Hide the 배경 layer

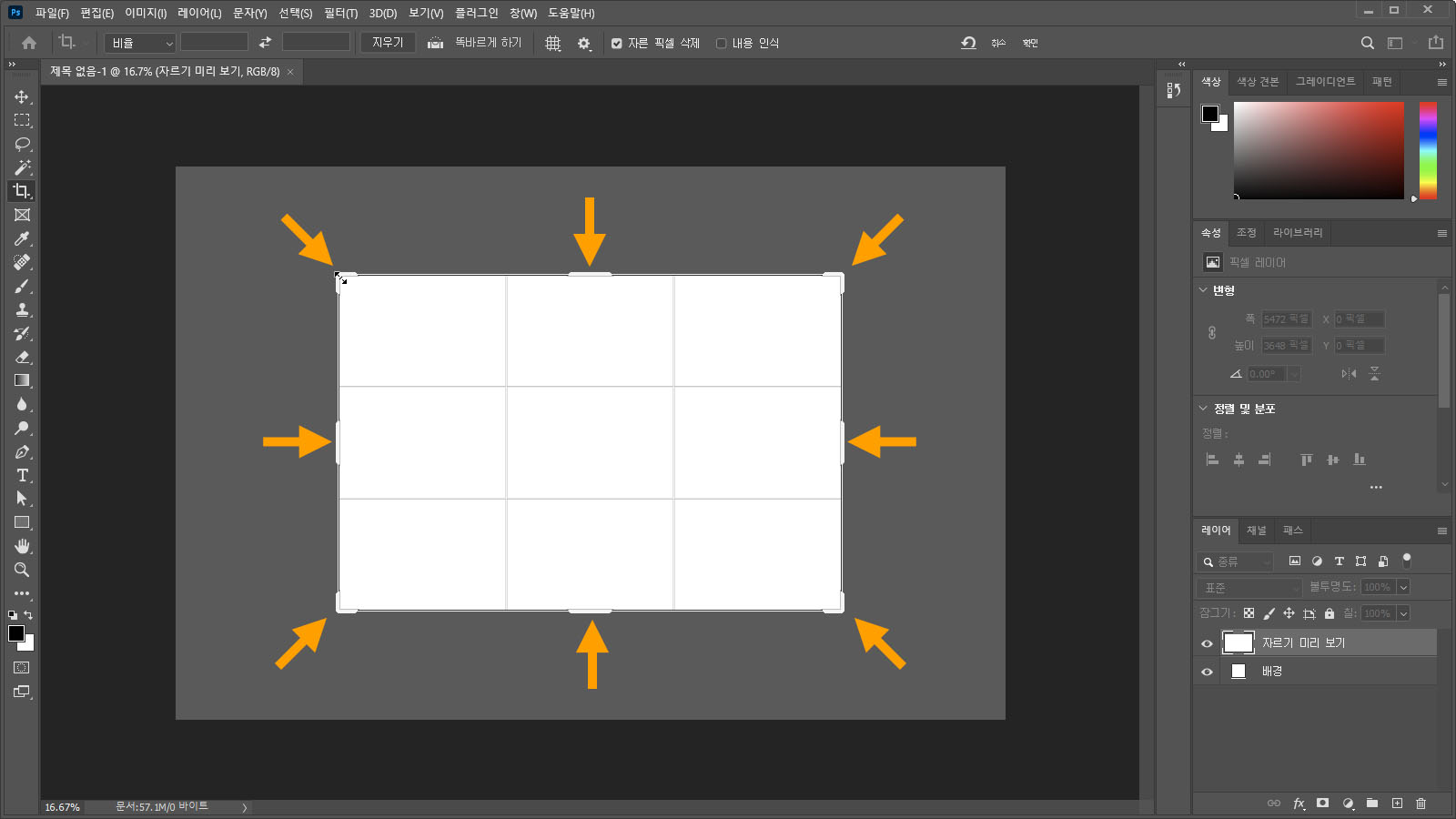(x=1207, y=672)
